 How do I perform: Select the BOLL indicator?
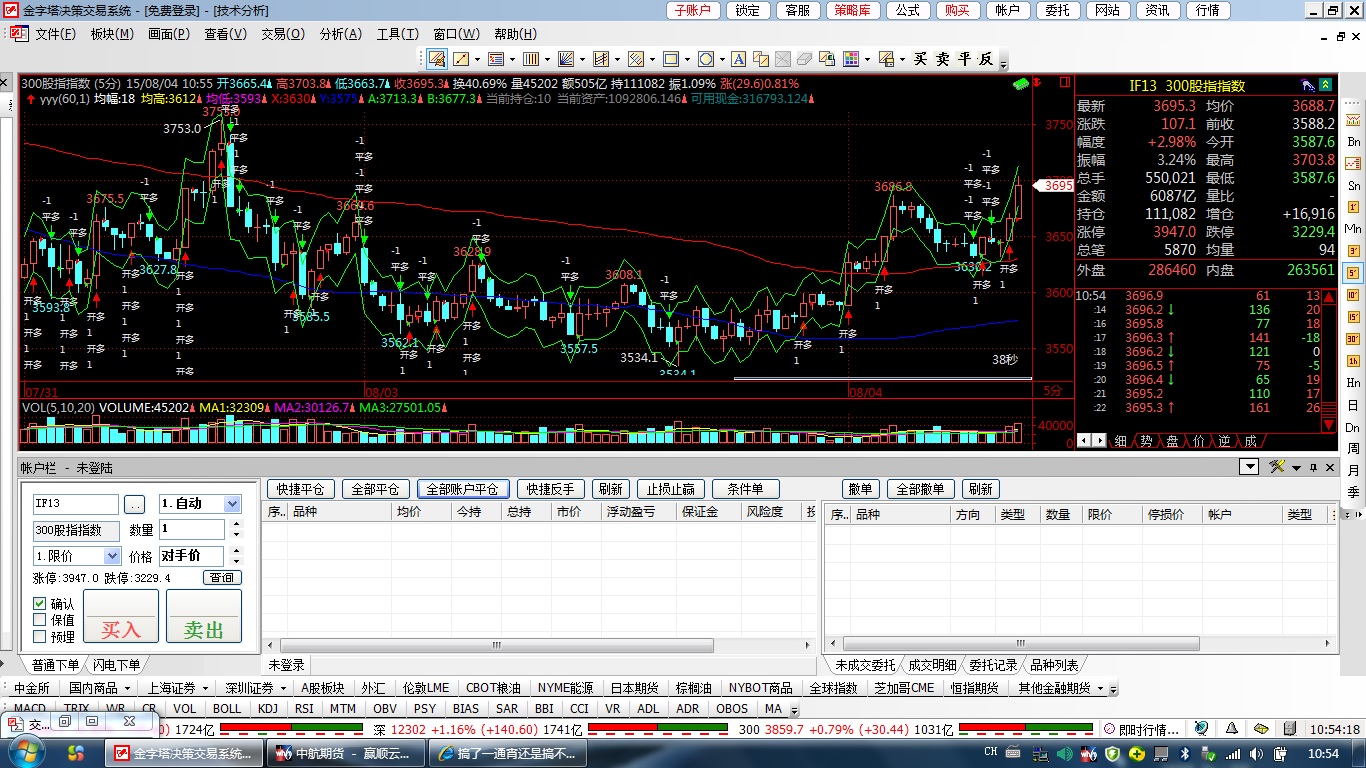click(x=227, y=709)
